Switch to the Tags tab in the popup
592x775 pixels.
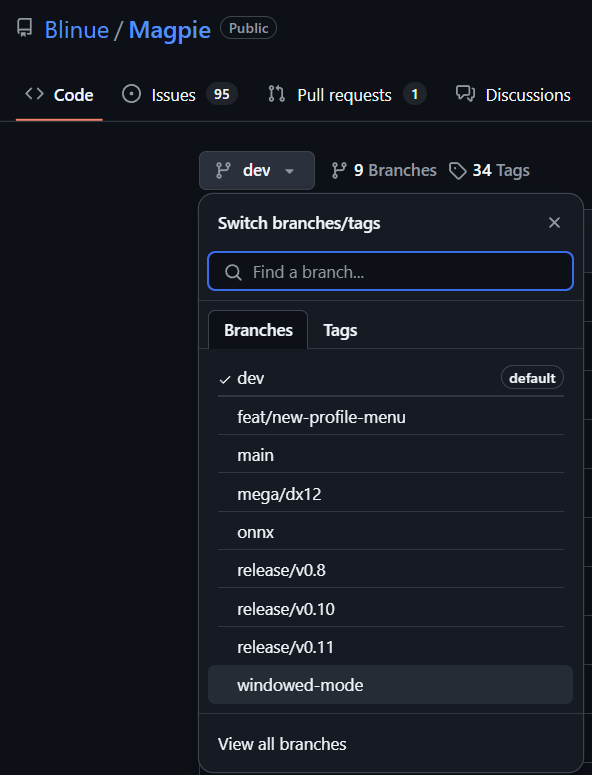340,330
